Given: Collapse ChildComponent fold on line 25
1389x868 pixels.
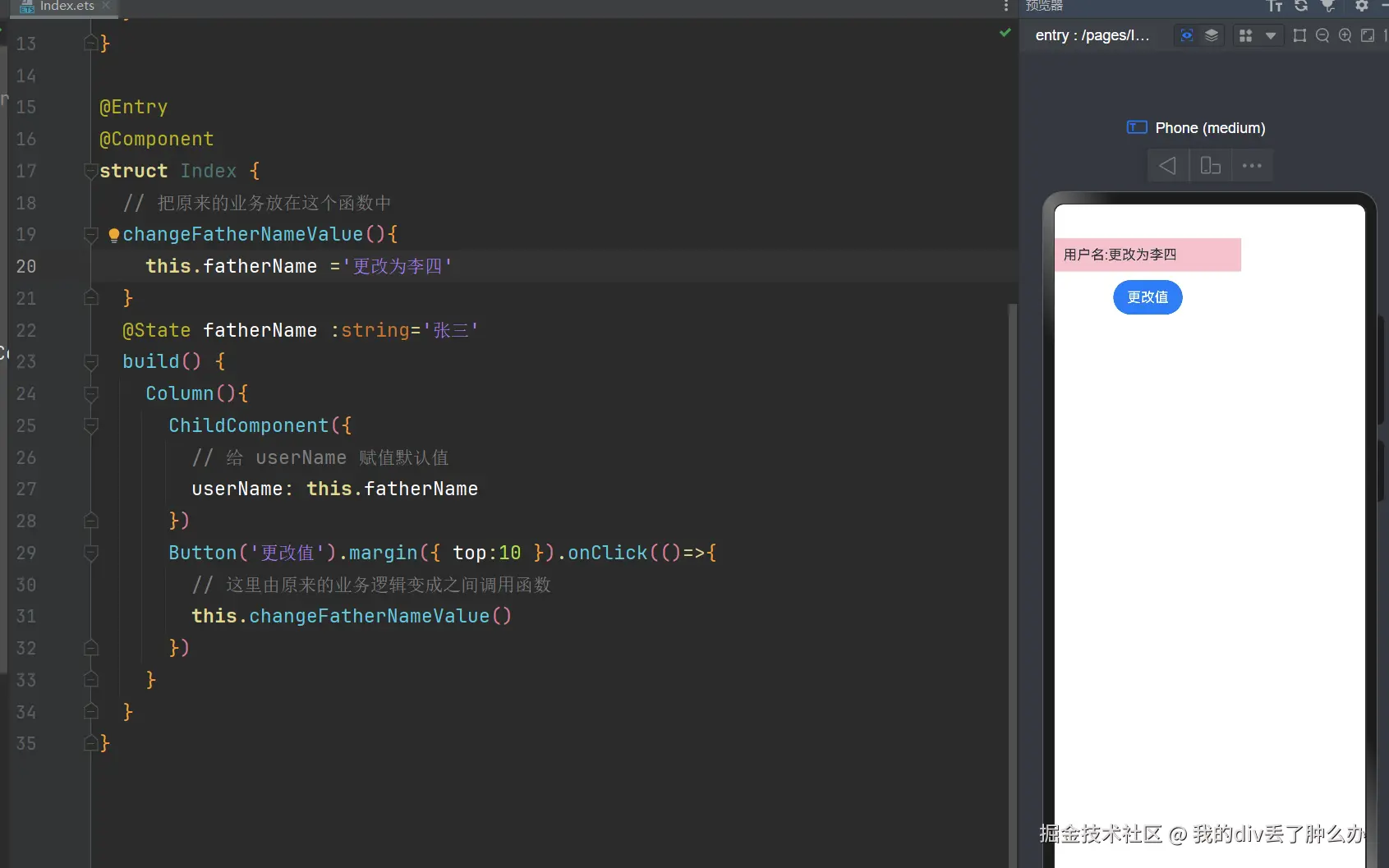Looking at the screenshot, I should (91, 425).
